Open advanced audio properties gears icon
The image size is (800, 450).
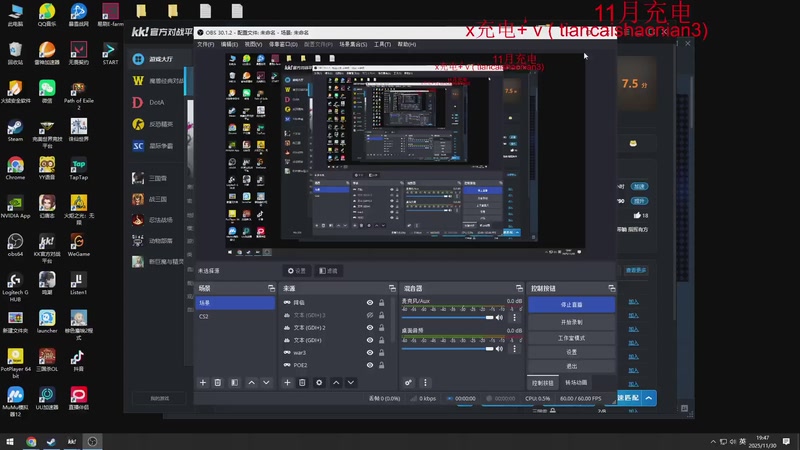coord(409,383)
